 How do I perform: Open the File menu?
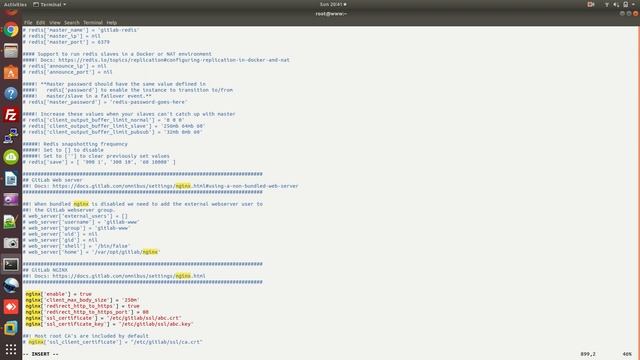pos(28,22)
